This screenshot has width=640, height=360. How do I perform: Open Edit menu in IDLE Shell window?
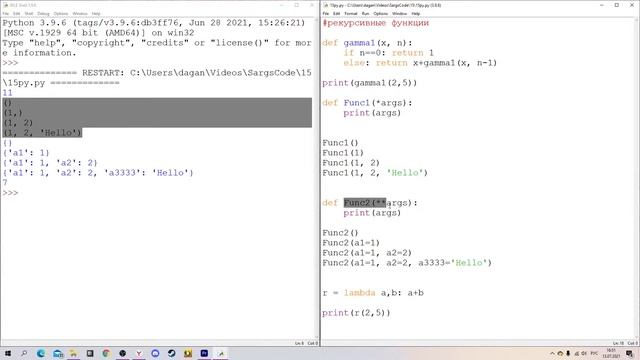click(16, 13)
